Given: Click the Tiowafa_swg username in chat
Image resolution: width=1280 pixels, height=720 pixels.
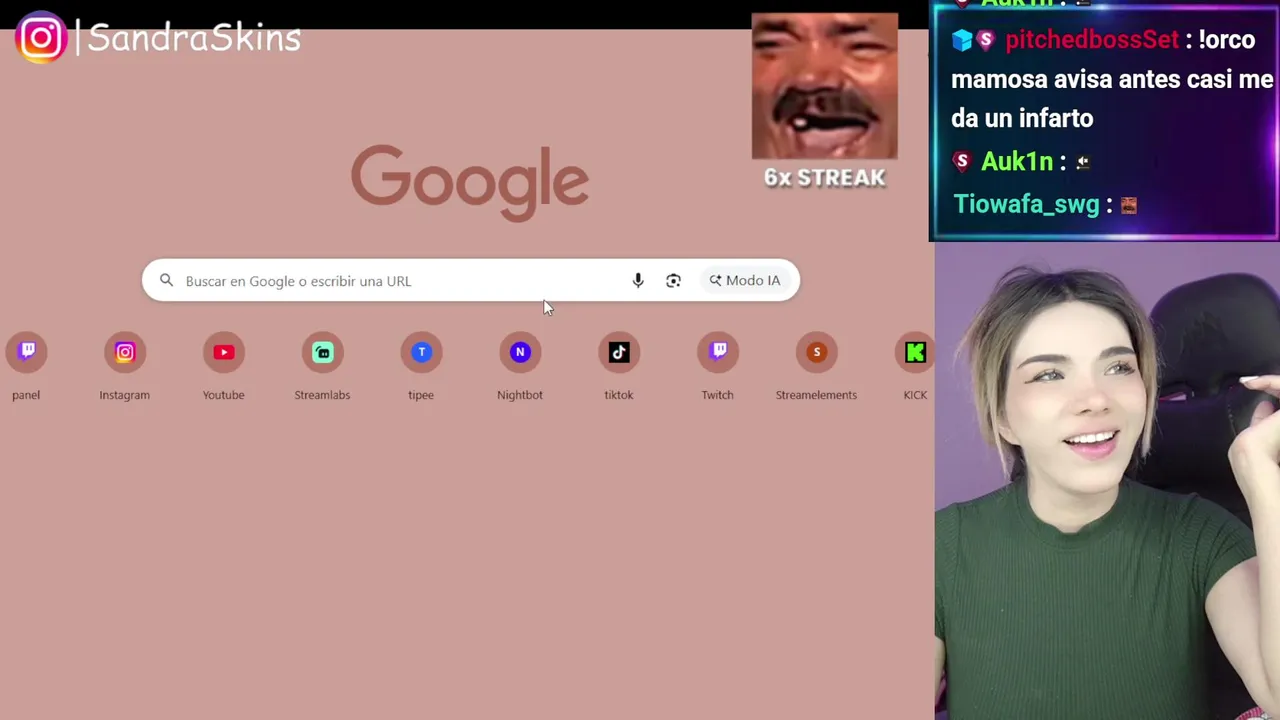Looking at the screenshot, I should coord(1026,204).
